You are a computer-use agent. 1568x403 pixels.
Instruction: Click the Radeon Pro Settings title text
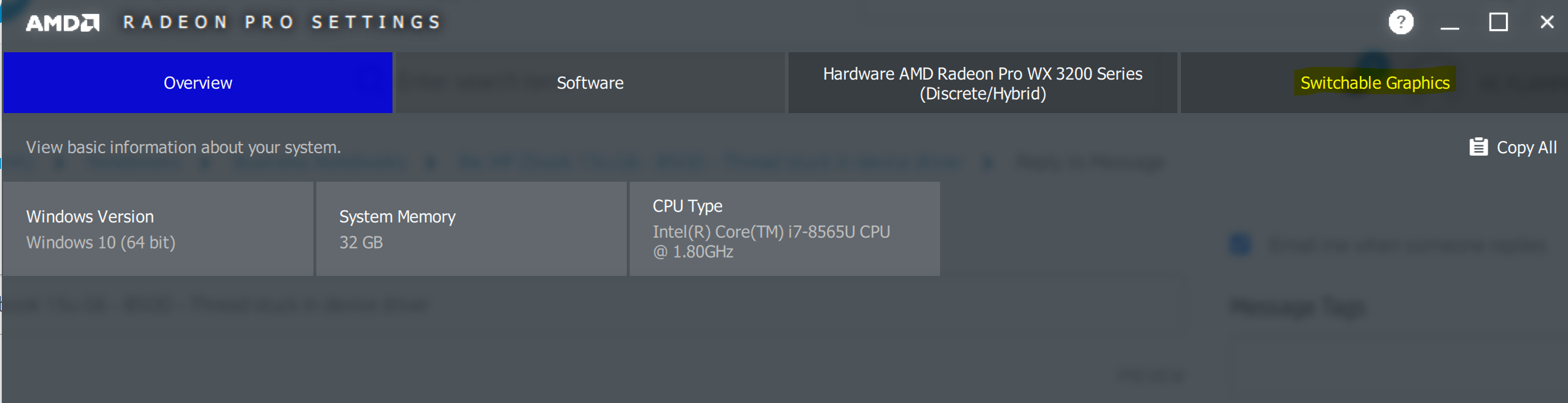282,22
